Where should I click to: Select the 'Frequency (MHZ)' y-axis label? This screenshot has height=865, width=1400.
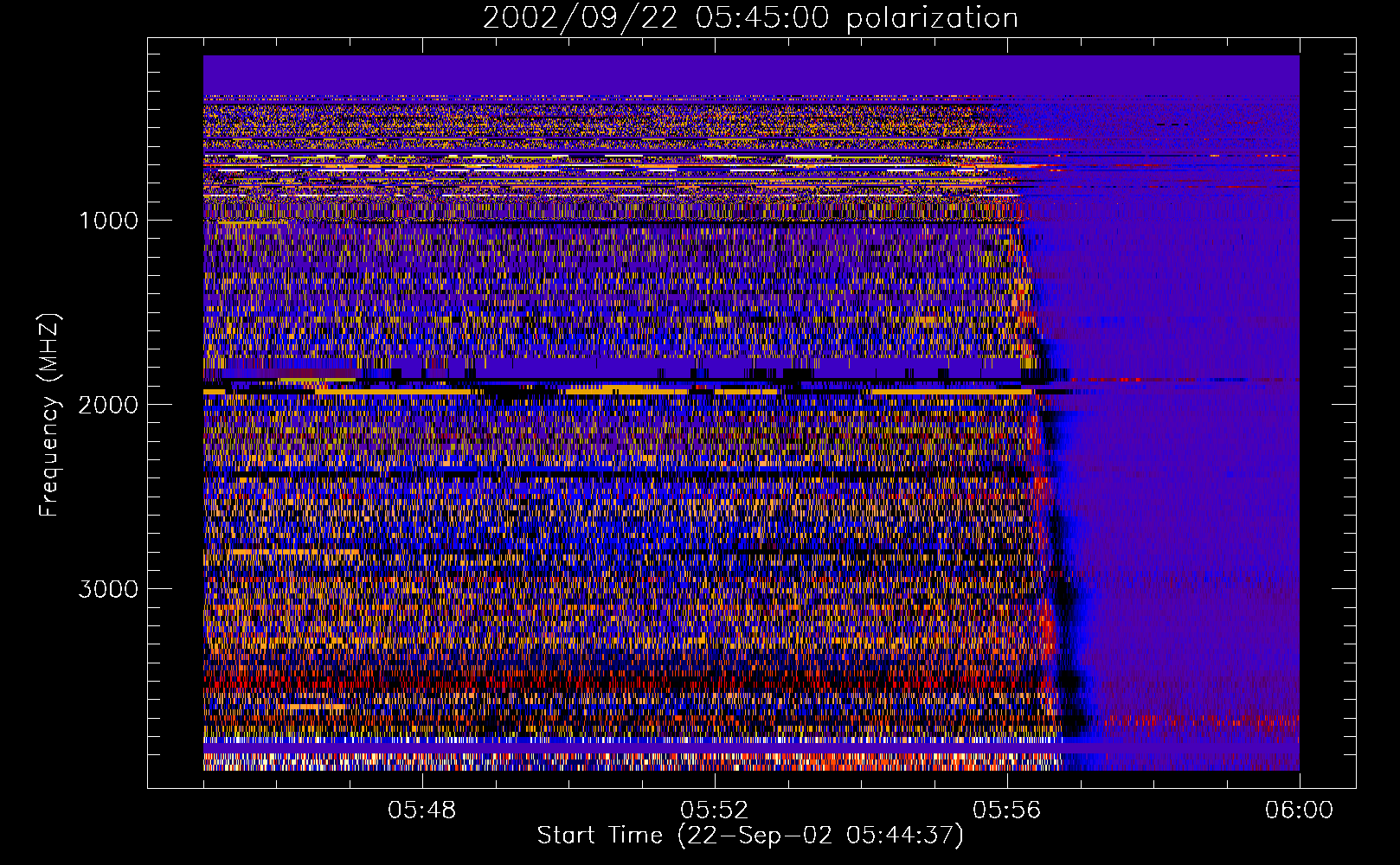49,415
